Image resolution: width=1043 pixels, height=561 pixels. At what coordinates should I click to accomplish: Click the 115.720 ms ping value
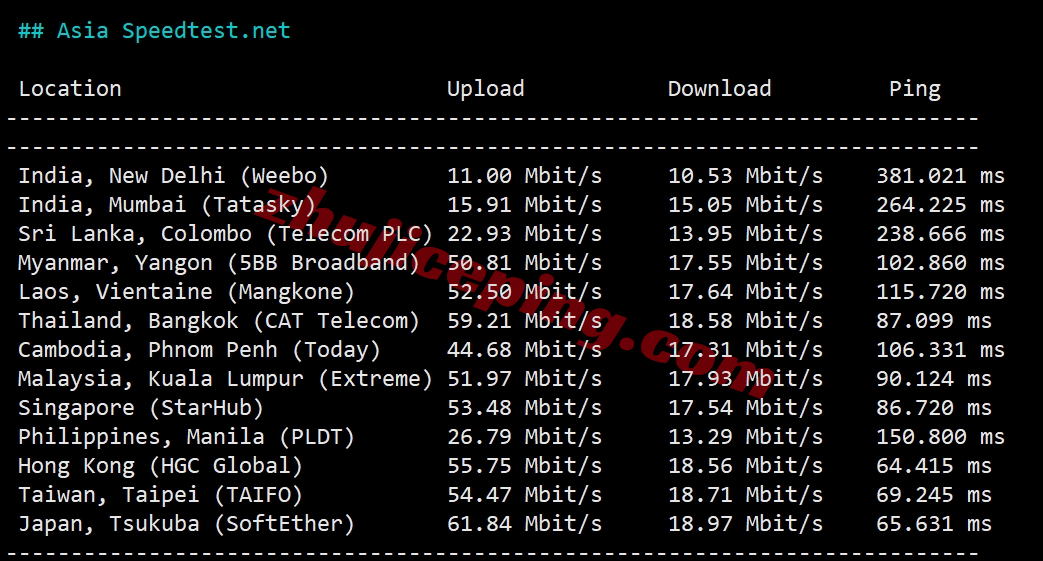click(941, 291)
